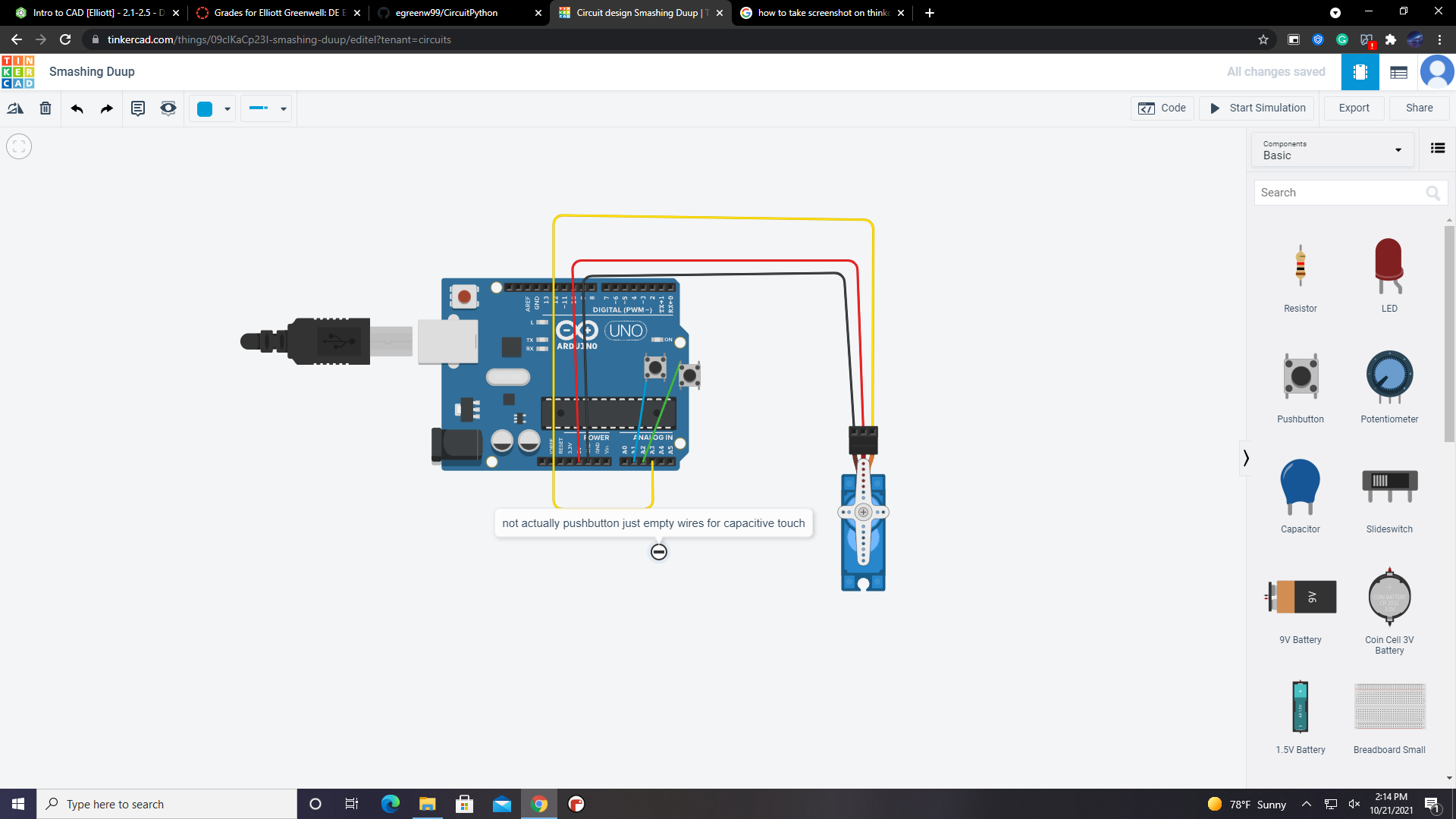The height and width of the screenshot is (819, 1456).
Task: Open Chrome menu three dots
Action: pos(1439,39)
